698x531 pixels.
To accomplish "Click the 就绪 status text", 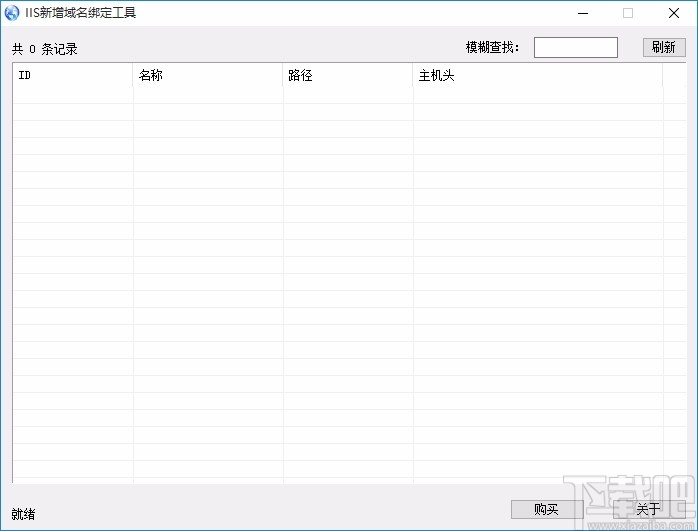I will tap(23, 514).
